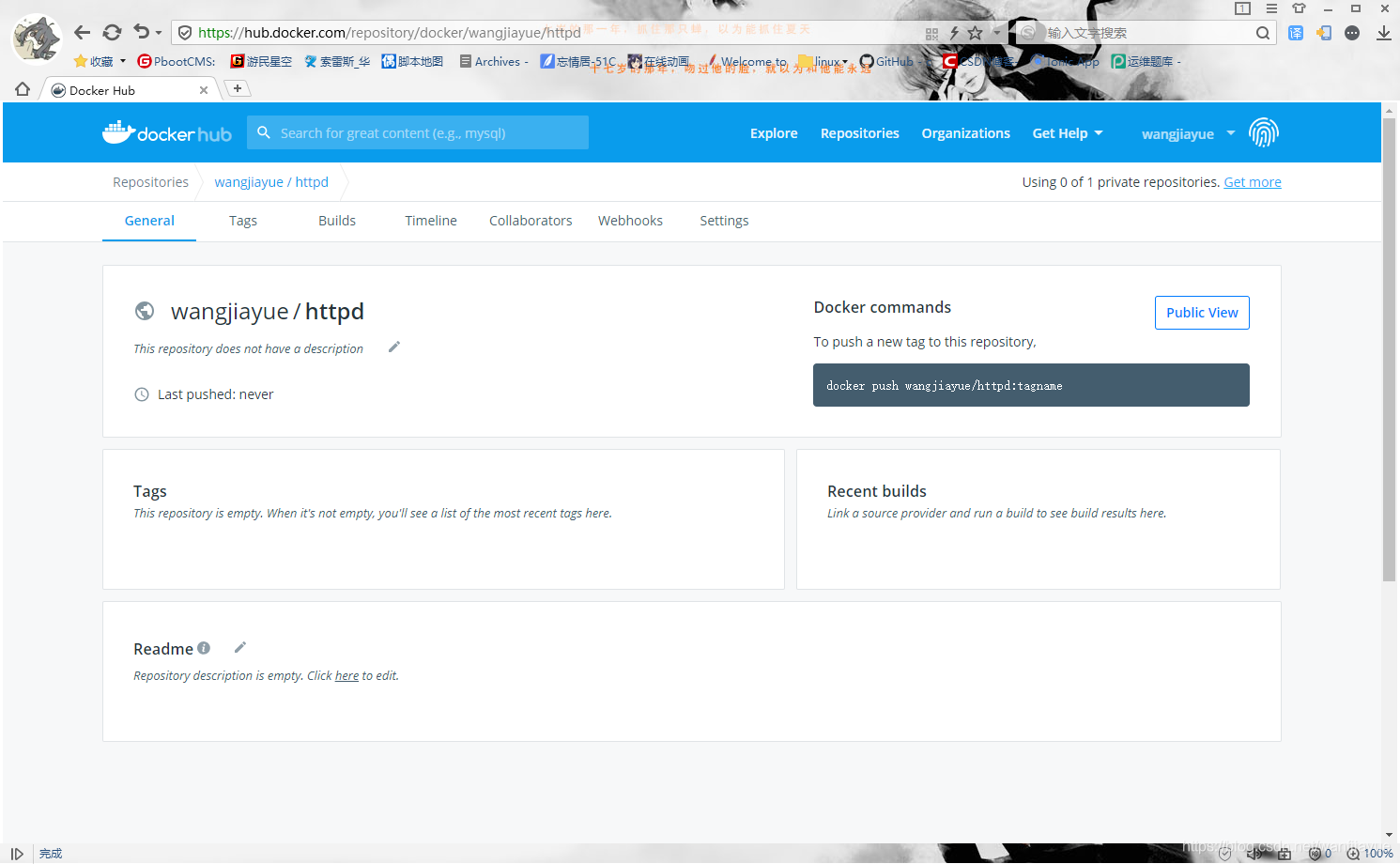Image resolution: width=1400 pixels, height=864 pixels.
Task: Select the General tab
Action: (149, 221)
